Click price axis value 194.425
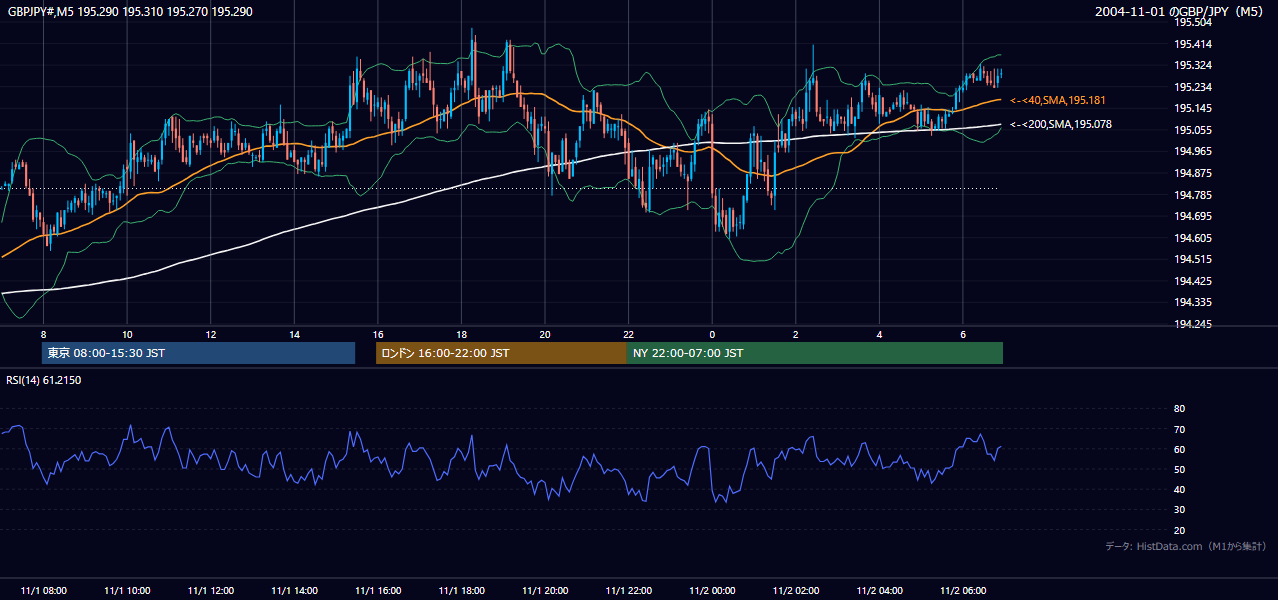 1193,281
